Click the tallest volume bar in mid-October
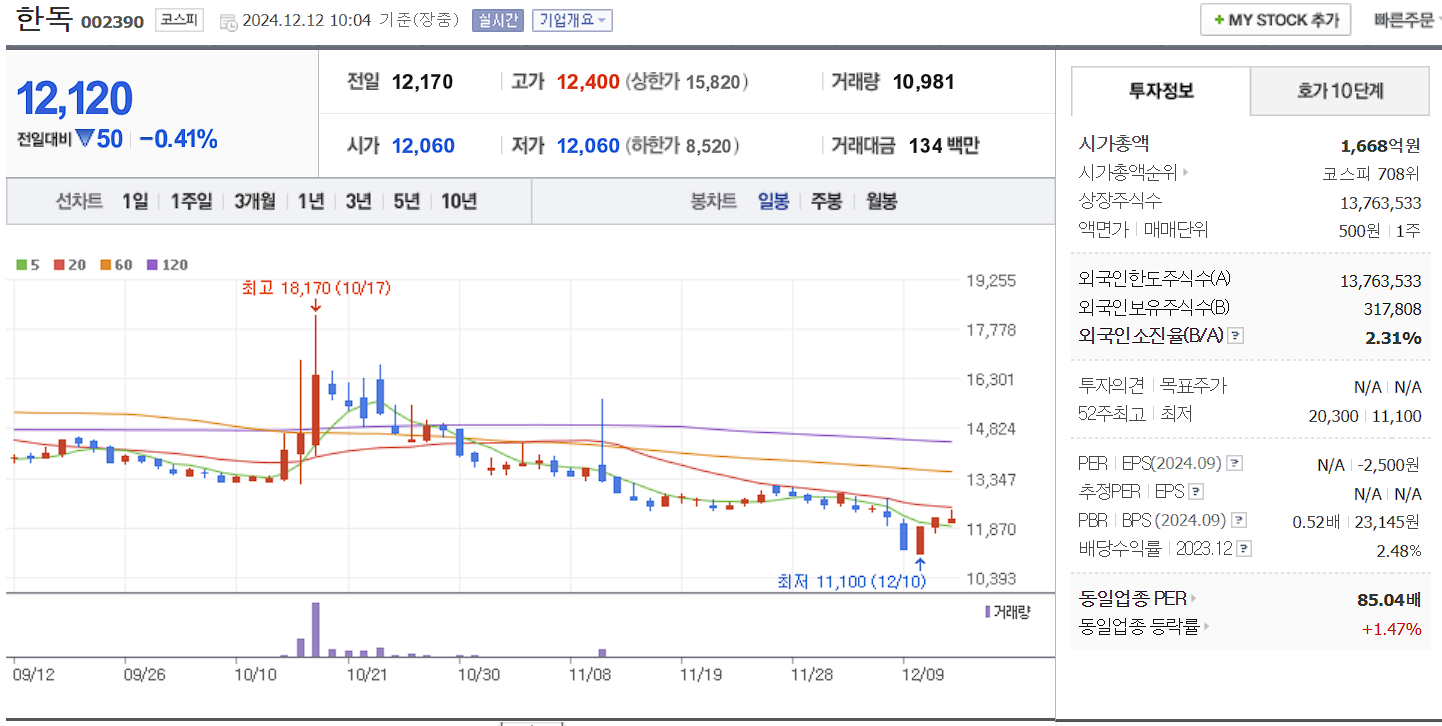1442x726 pixels. coord(316,629)
